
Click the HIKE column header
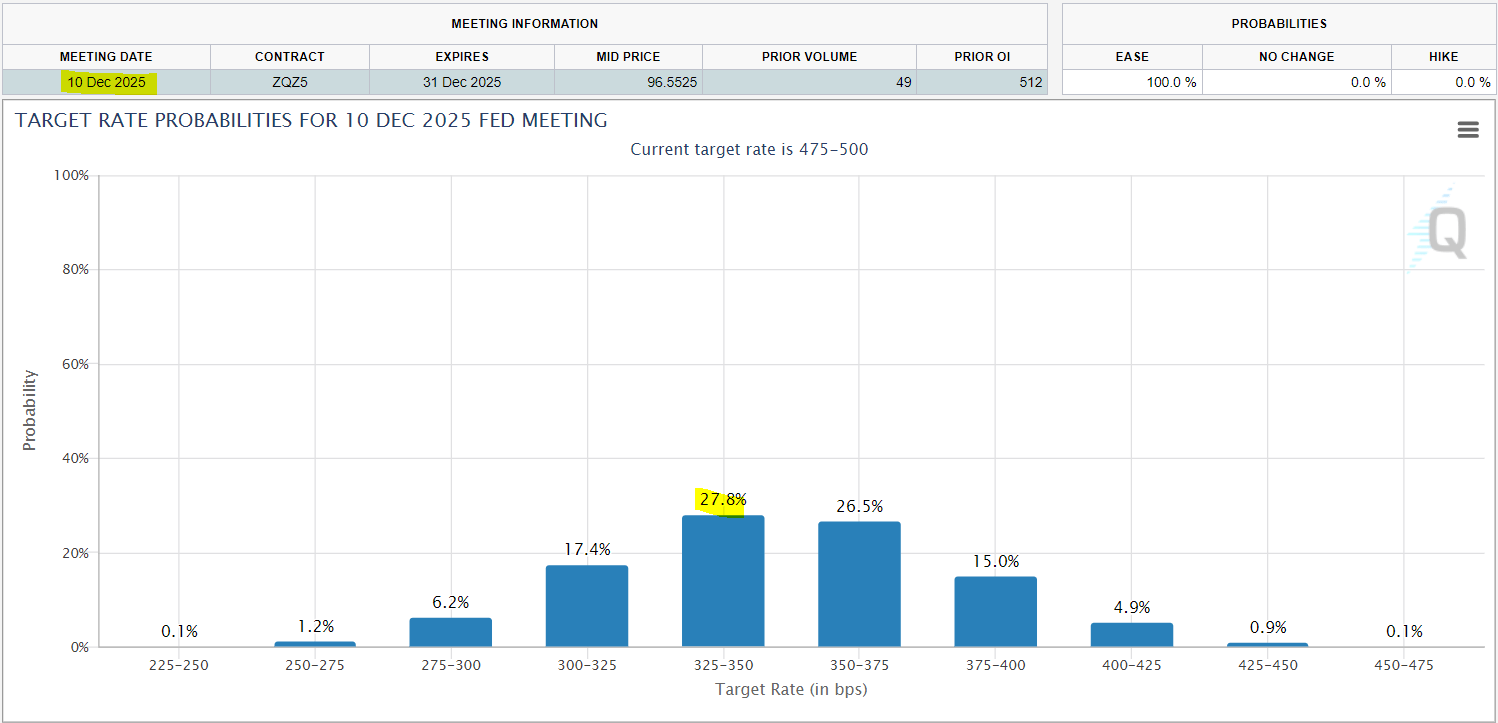(x=1442, y=57)
